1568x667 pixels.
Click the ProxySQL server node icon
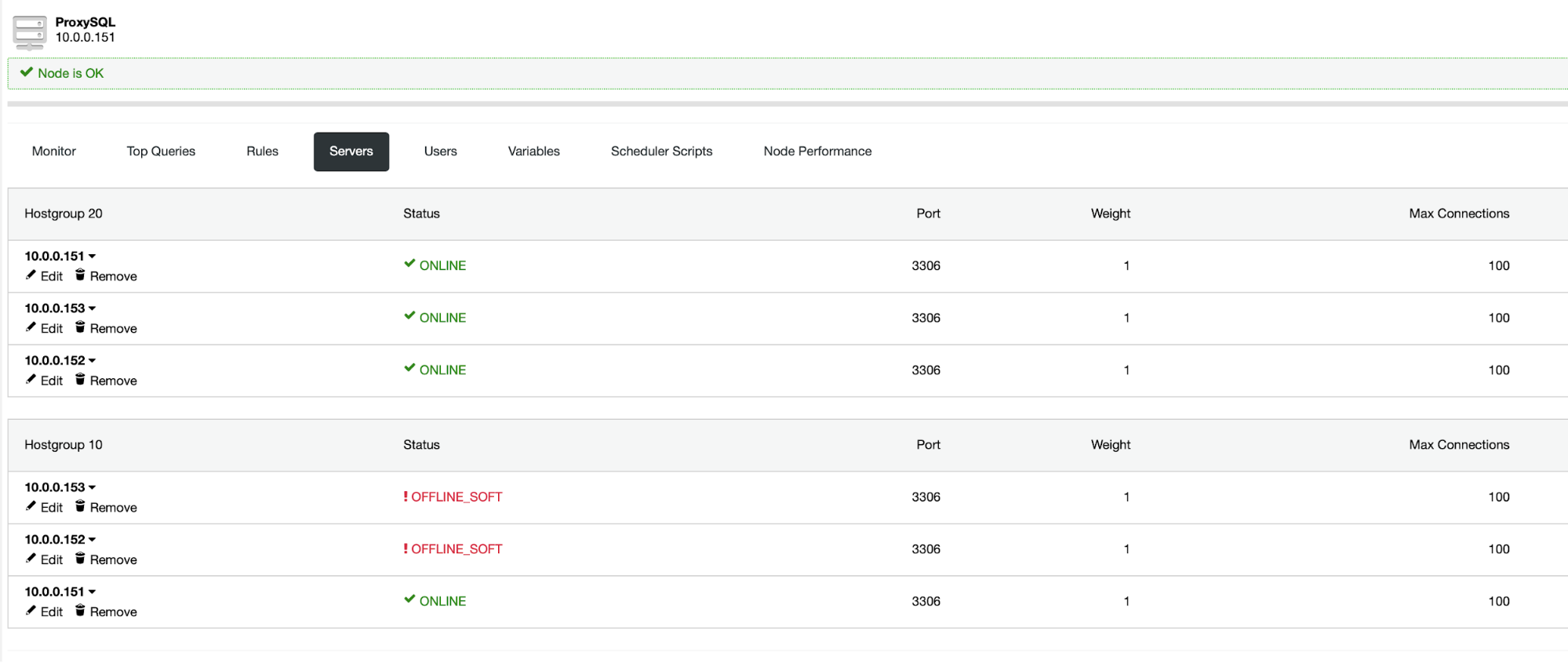pos(30,32)
